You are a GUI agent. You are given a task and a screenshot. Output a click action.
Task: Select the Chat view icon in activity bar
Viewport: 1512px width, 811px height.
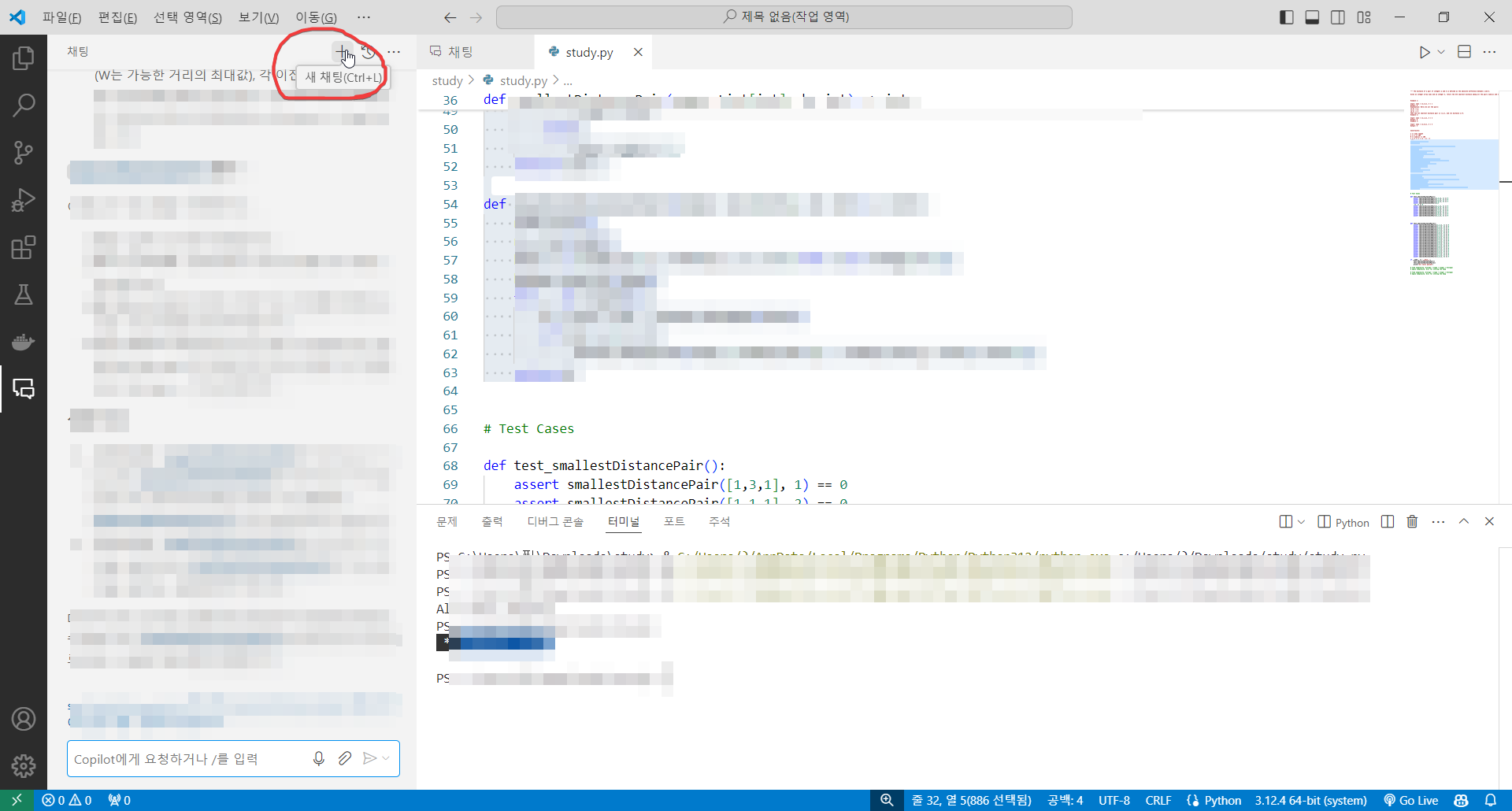(x=24, y=388)
